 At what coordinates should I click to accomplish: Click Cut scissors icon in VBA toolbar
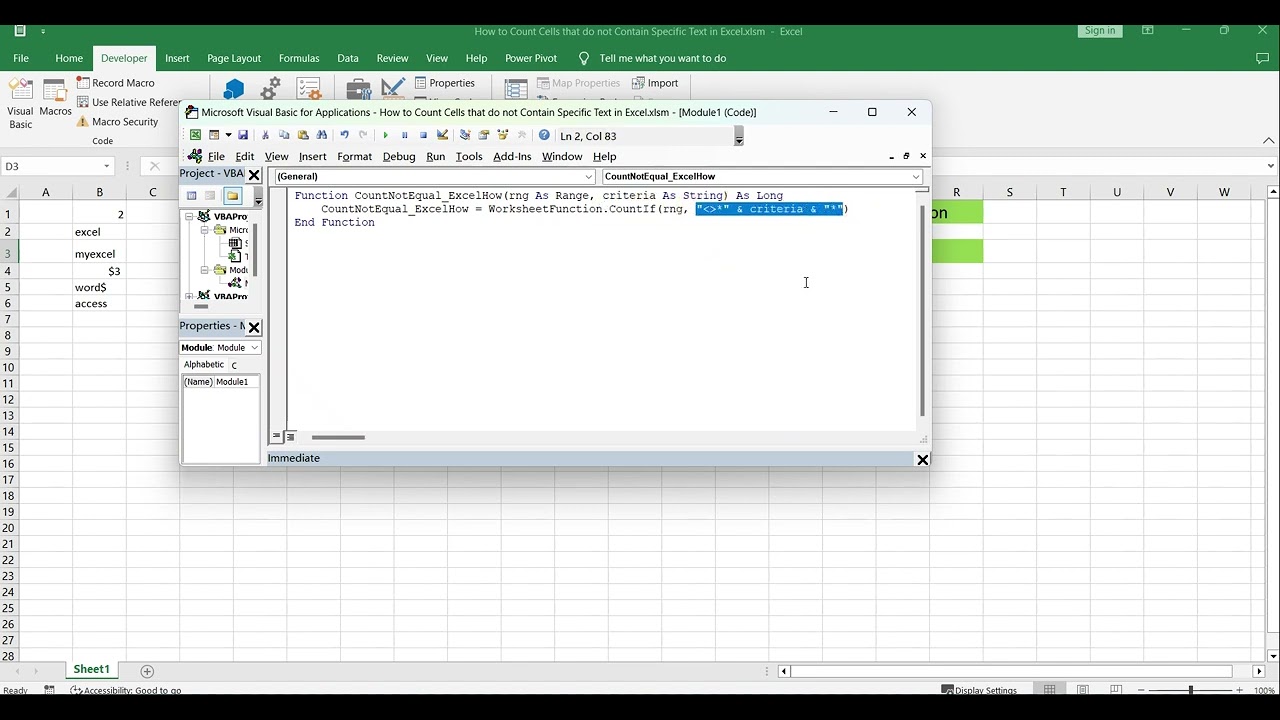(x=265, y=135)
